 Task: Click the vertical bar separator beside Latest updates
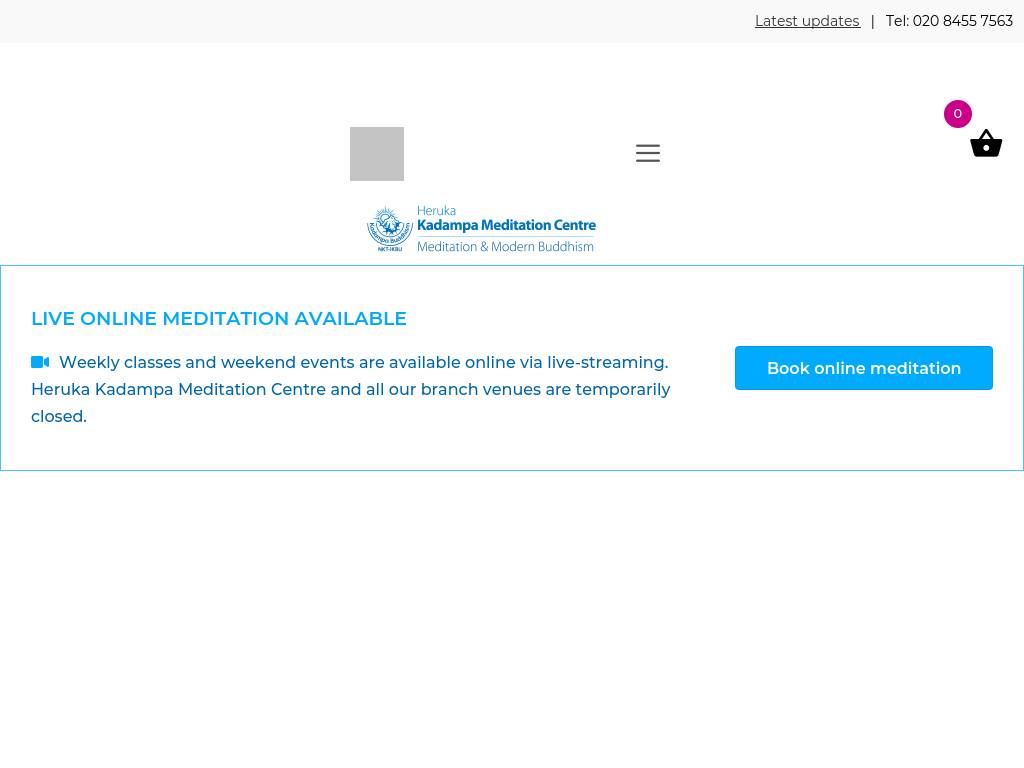[872, 21]
